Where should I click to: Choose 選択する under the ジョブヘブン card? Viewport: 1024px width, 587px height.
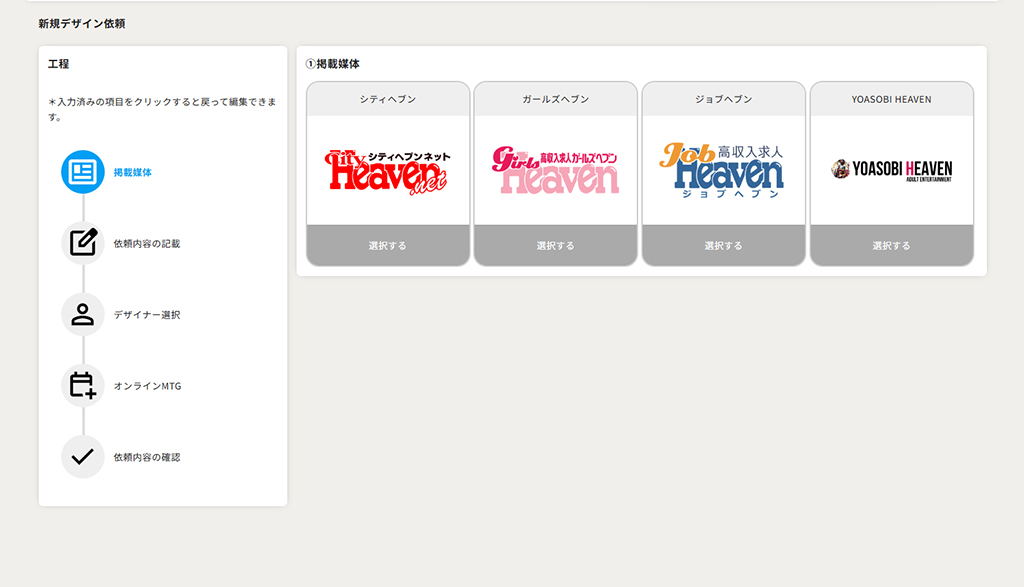[724, 246]
